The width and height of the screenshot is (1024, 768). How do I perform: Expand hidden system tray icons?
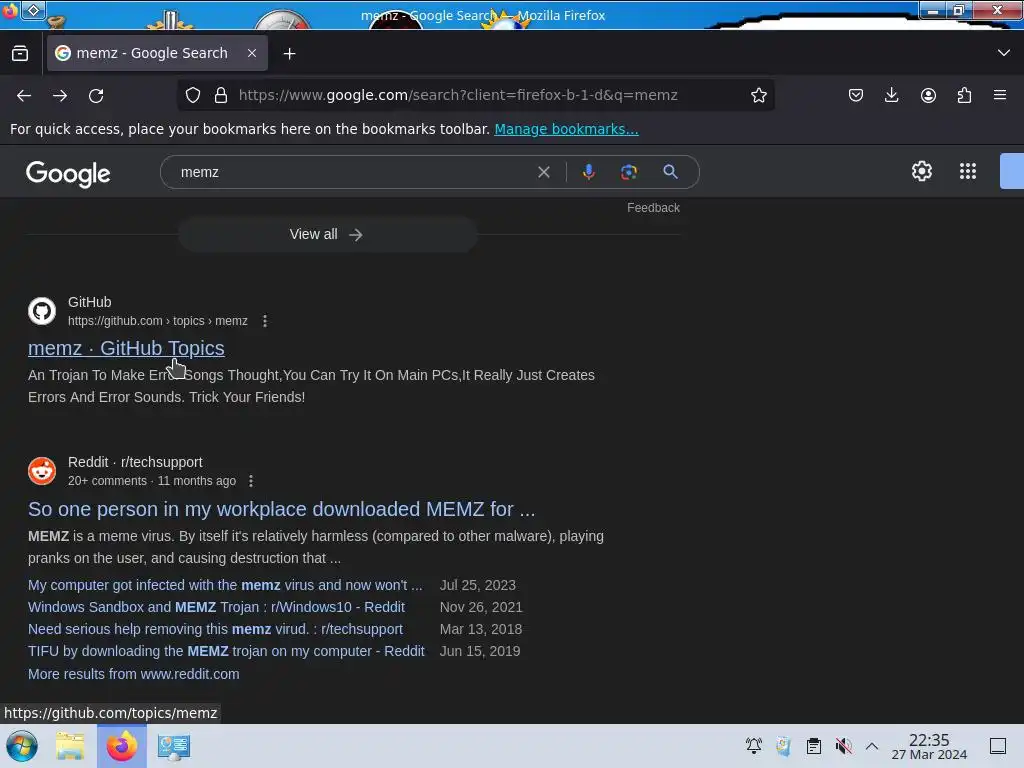coord(872,746)
